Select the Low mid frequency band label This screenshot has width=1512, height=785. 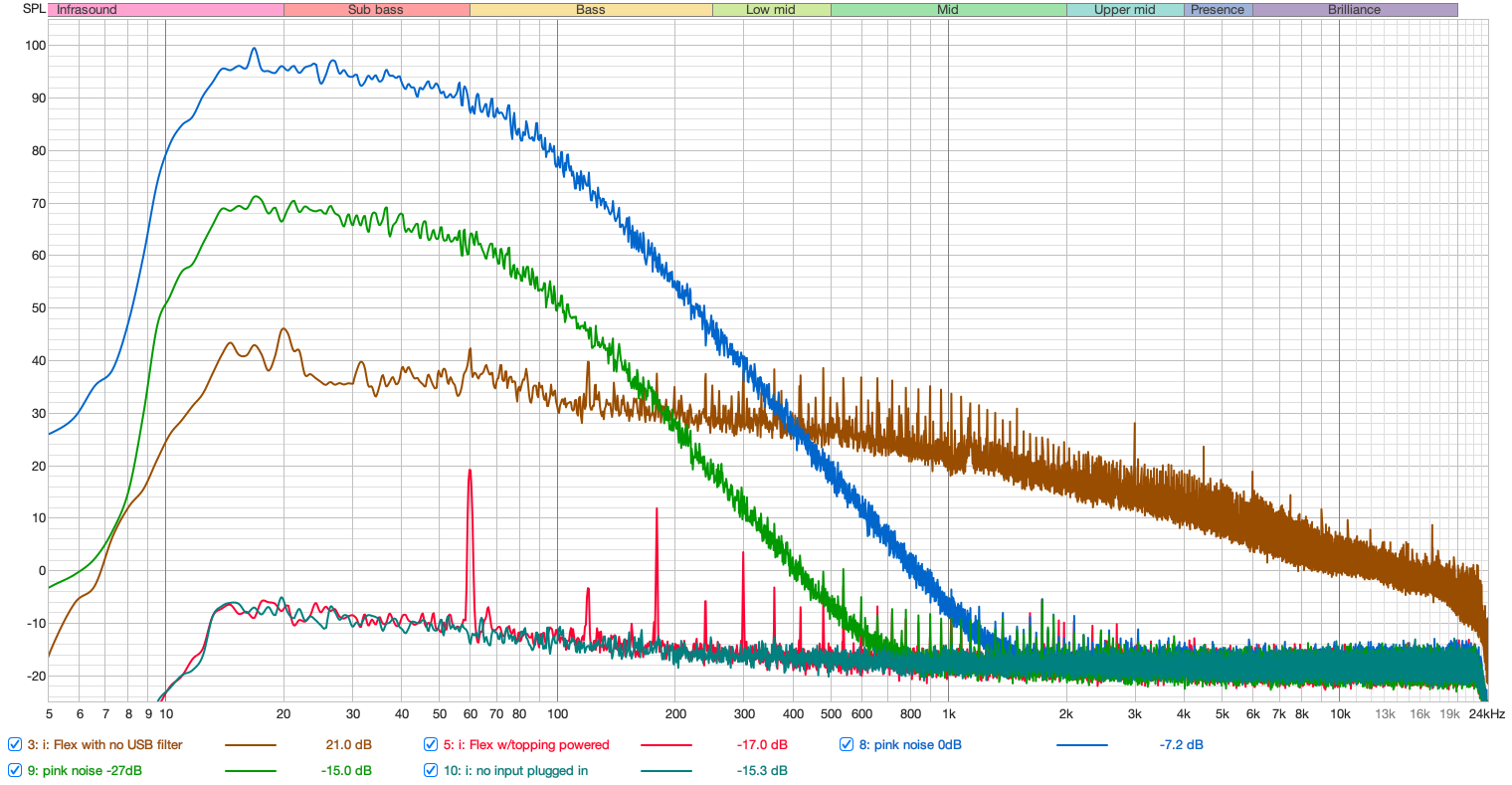coord(771,10)
